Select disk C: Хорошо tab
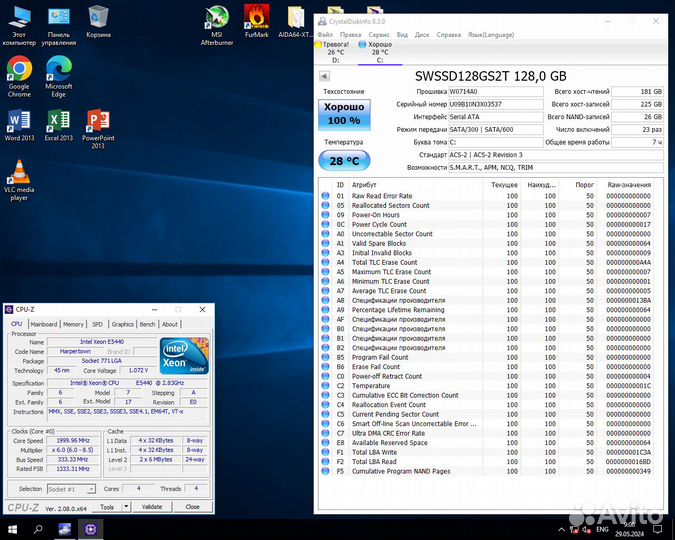The image size is (675, 540). 380,52
